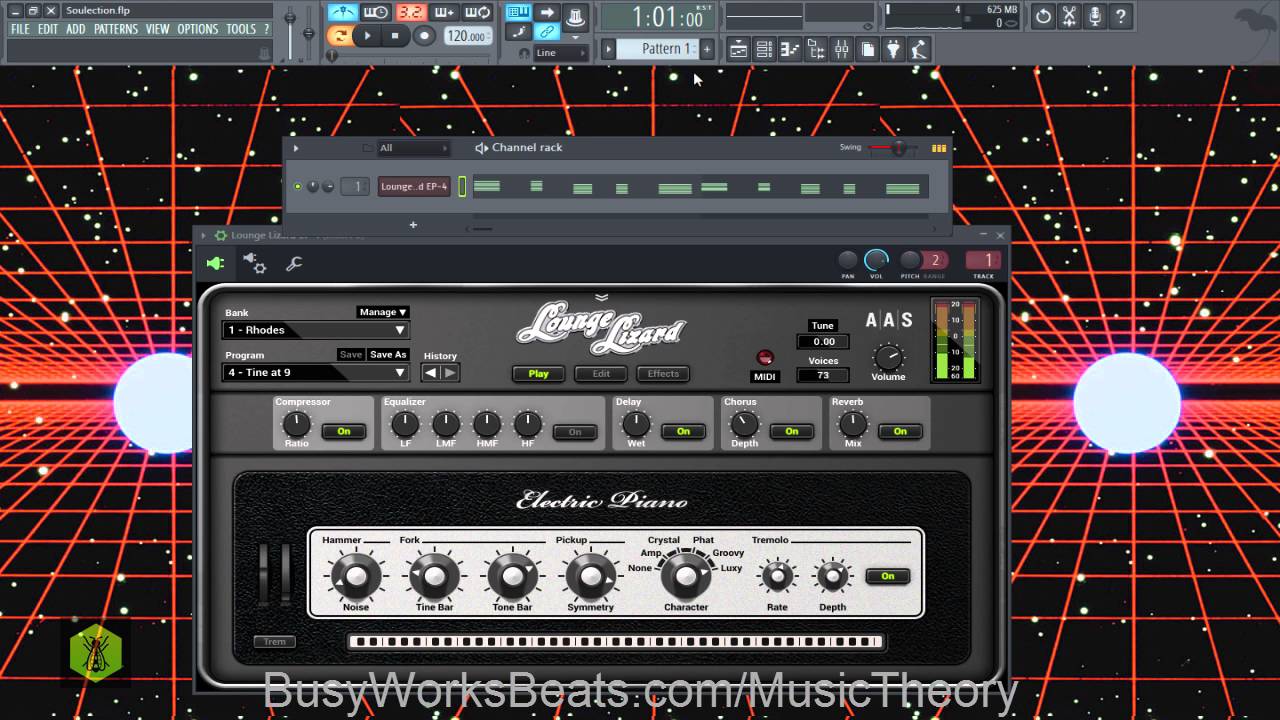Click the Trem button on piano panel
Image resolution: width=1280 pixels, height=720 pixels.
(275, 642)
